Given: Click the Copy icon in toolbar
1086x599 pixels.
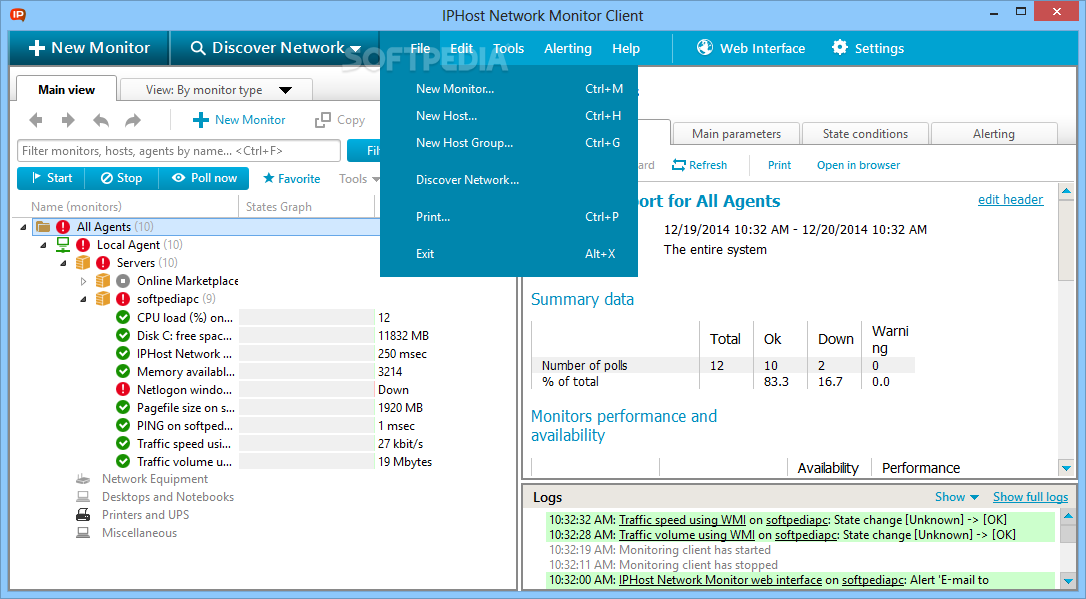Looking at the screenshot, I should coord(323,120).
